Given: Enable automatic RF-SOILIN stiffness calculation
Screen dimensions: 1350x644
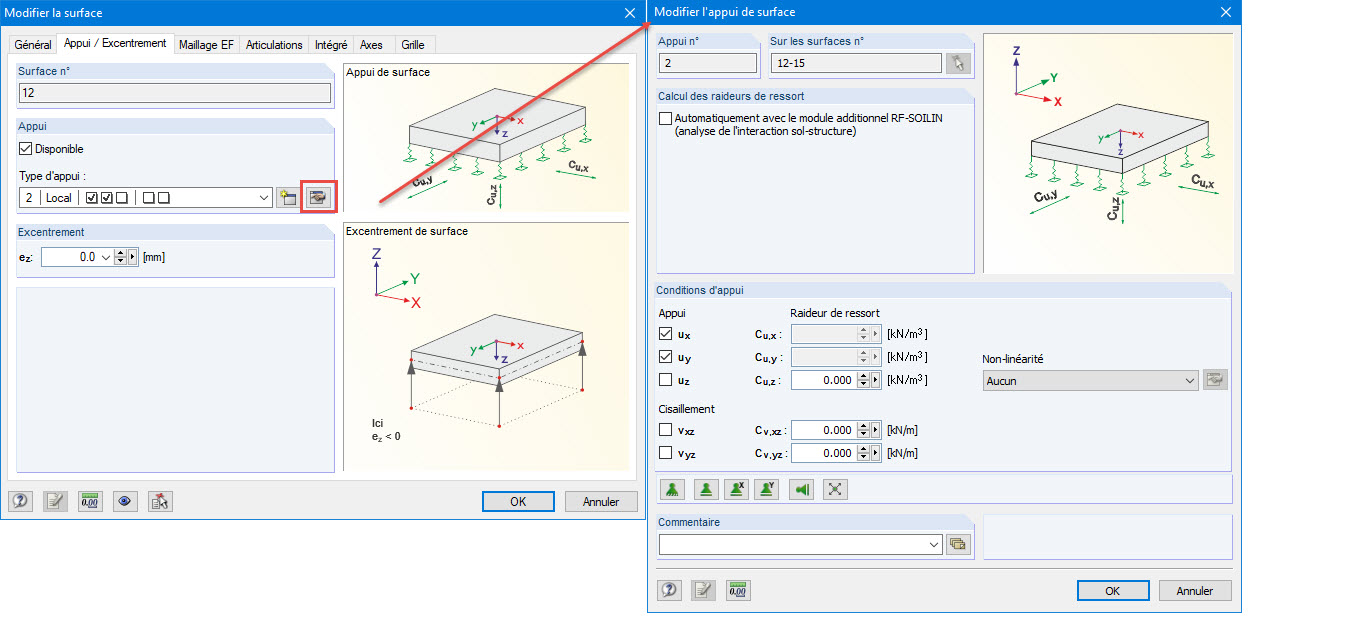Looking at the screenshot, I should tap(666, 118).
